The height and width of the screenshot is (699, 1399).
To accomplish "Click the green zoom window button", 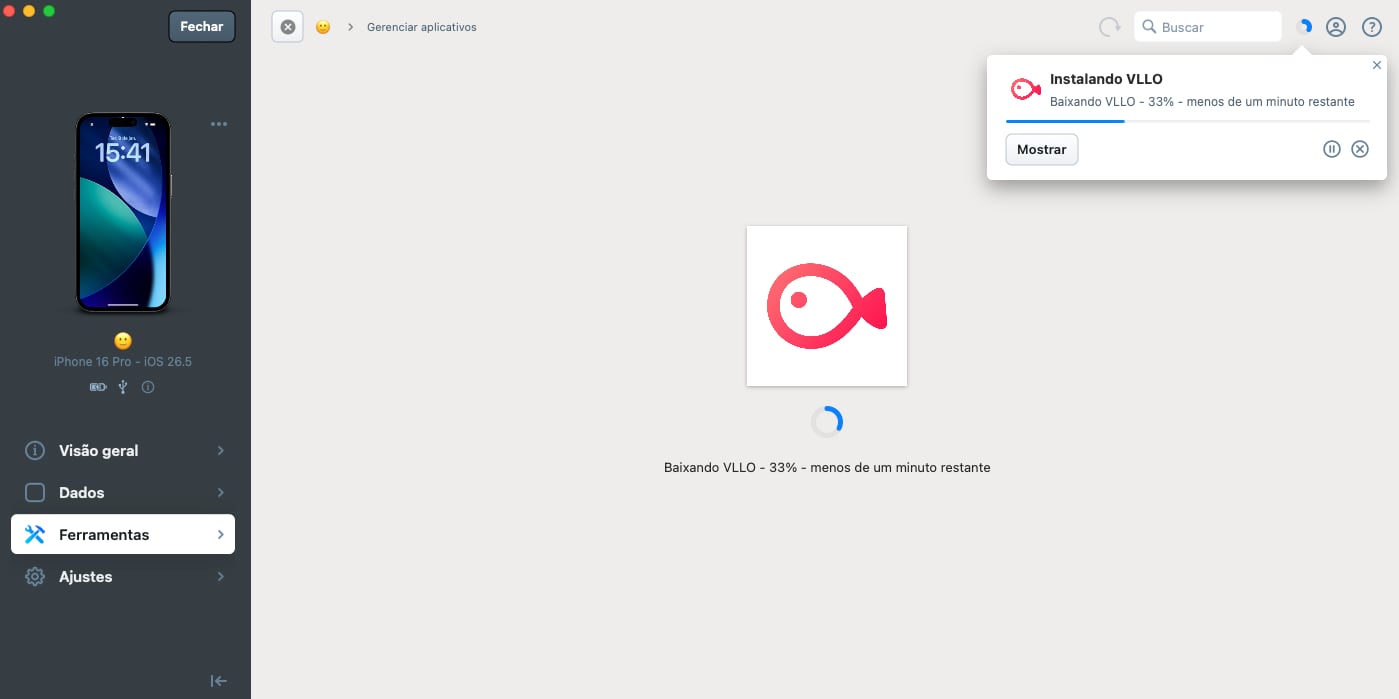I will coord(49,10).
